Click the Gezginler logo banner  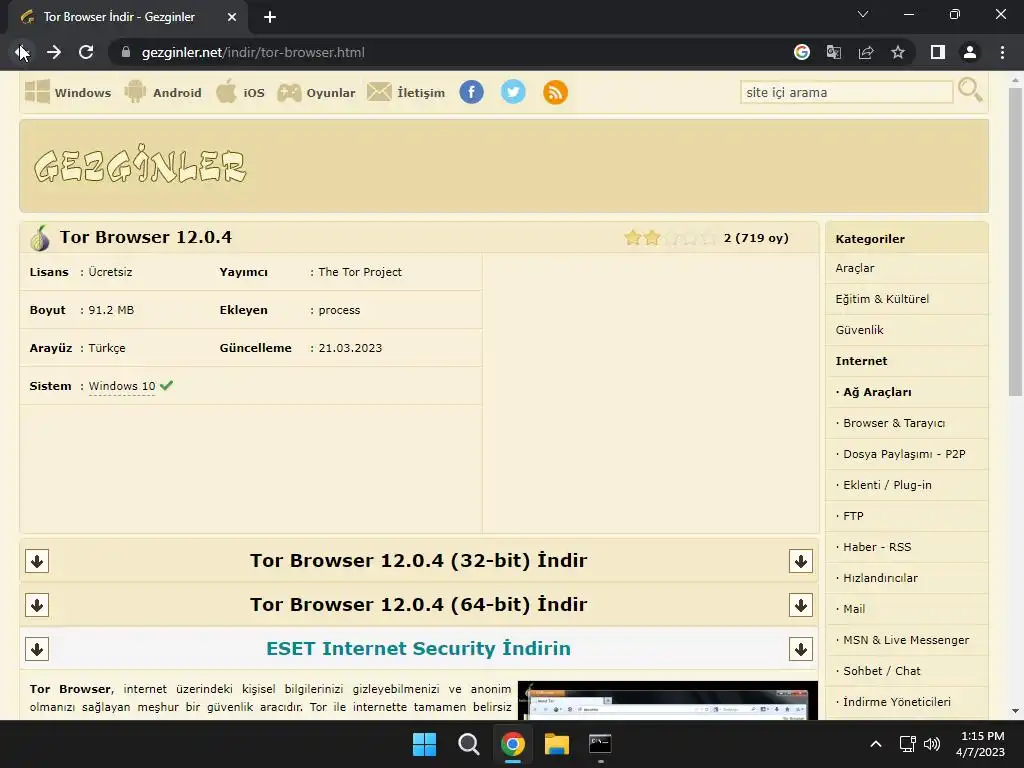(x=140, y=164)
